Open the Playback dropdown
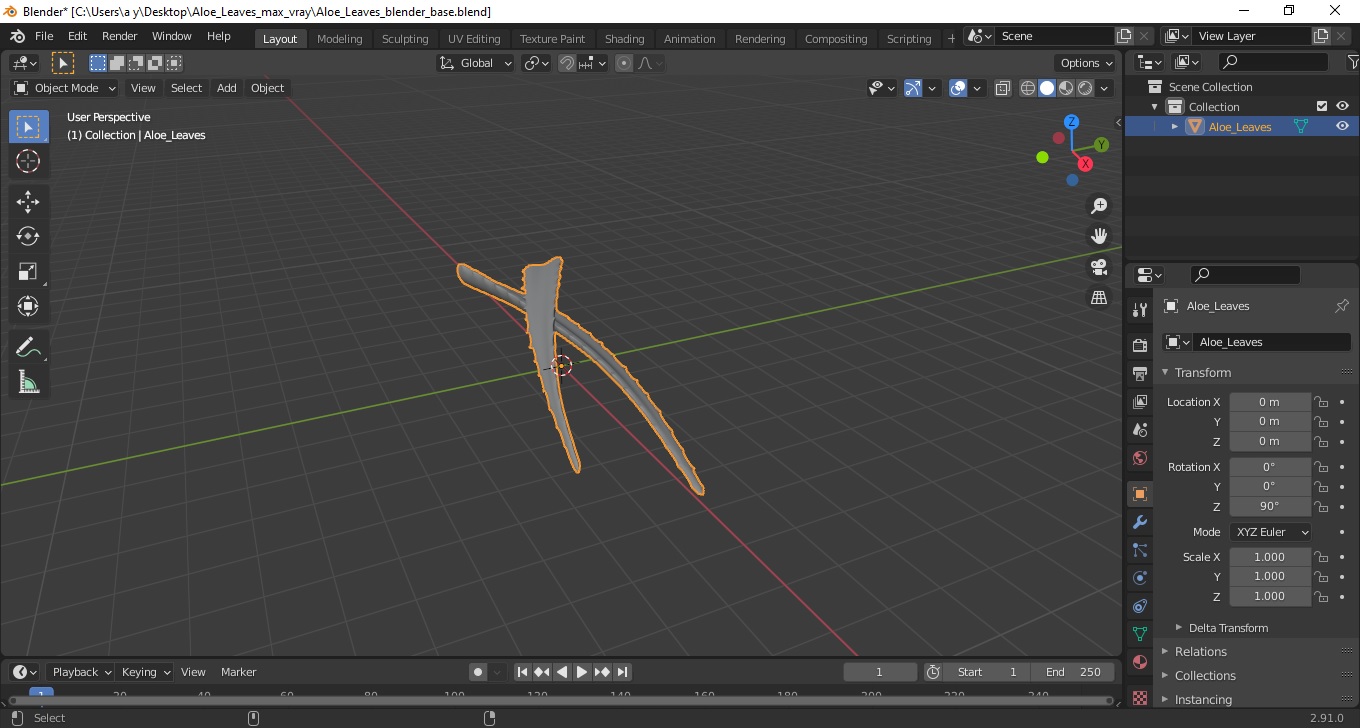The width and height of the screenshot is (1360, 728). click(x=81, y=672)
